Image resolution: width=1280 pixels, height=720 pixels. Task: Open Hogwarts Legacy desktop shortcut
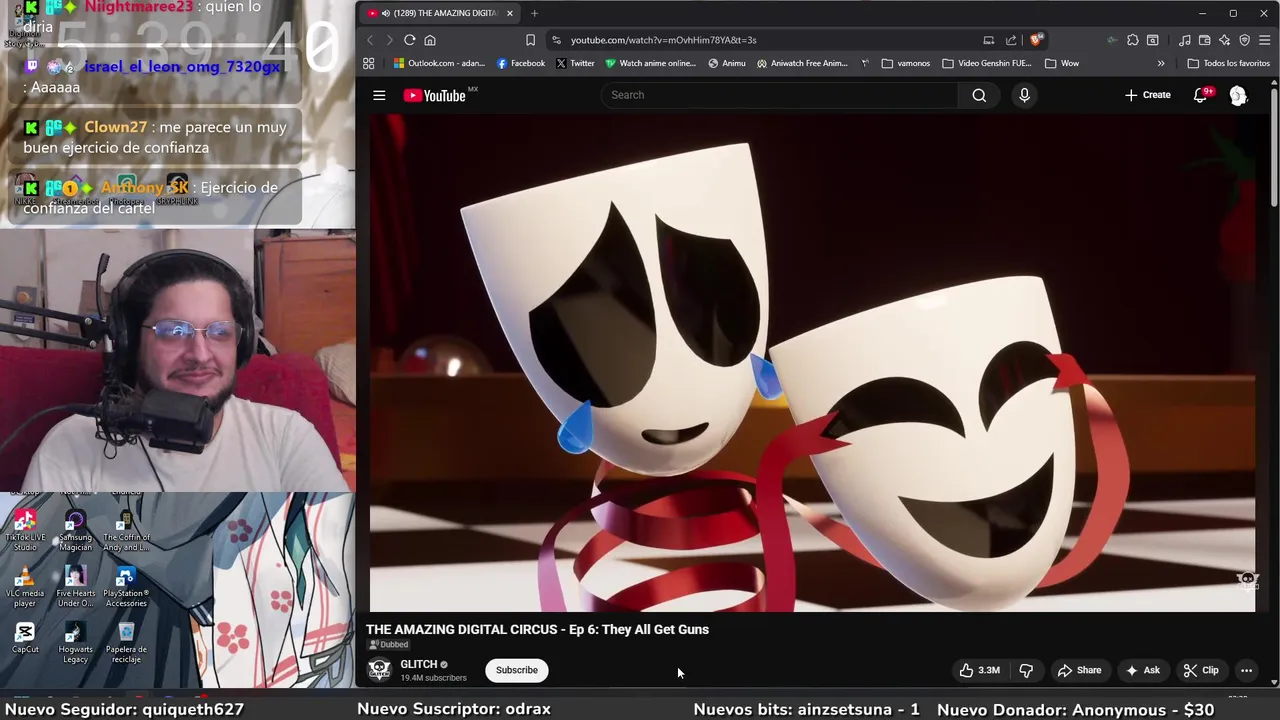pyautogui.click(x=75, y=643)
